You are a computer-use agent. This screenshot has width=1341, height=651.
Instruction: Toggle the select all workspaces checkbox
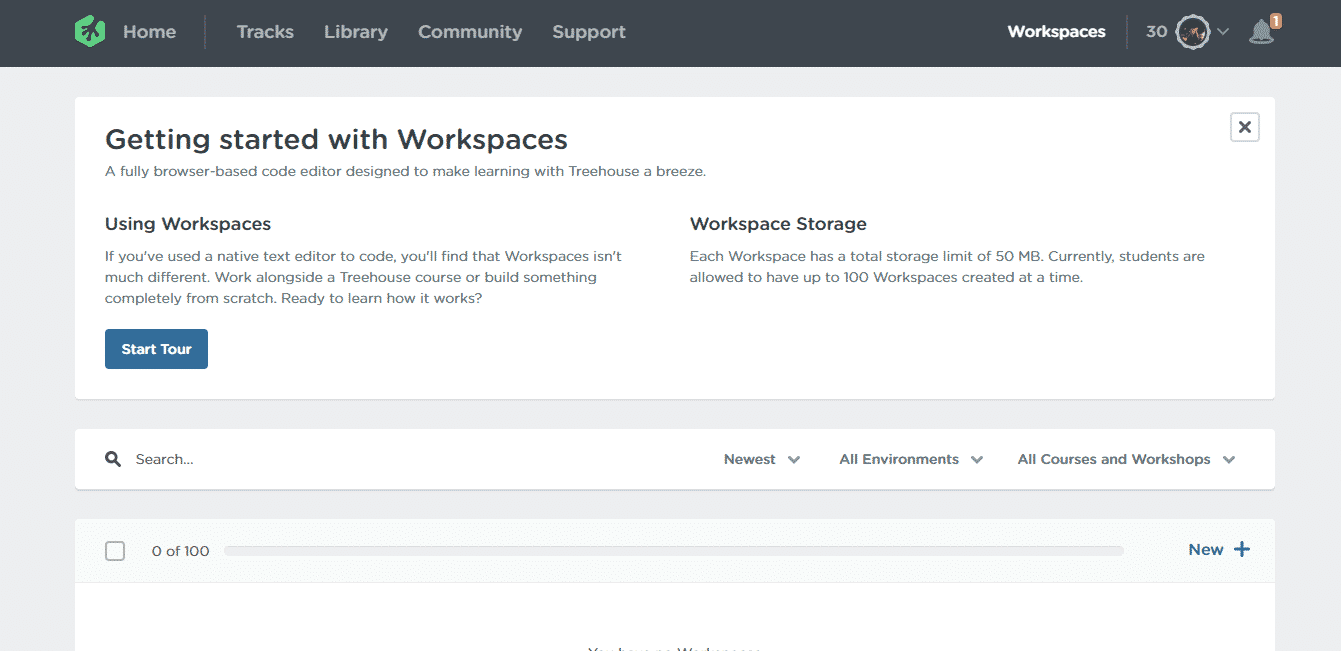[x=115, y=551]
